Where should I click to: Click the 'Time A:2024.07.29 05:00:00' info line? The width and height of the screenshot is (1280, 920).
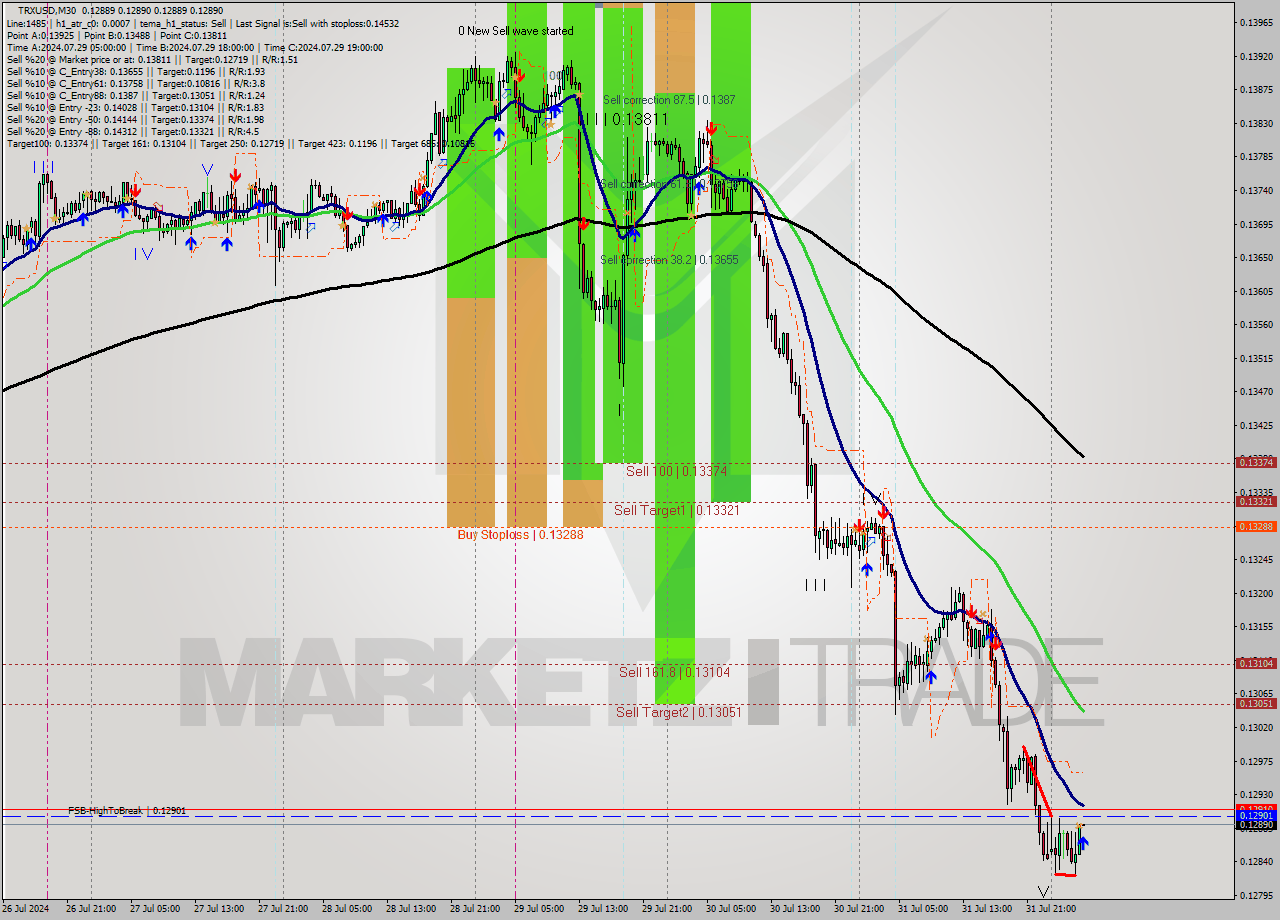click(66, 47)
